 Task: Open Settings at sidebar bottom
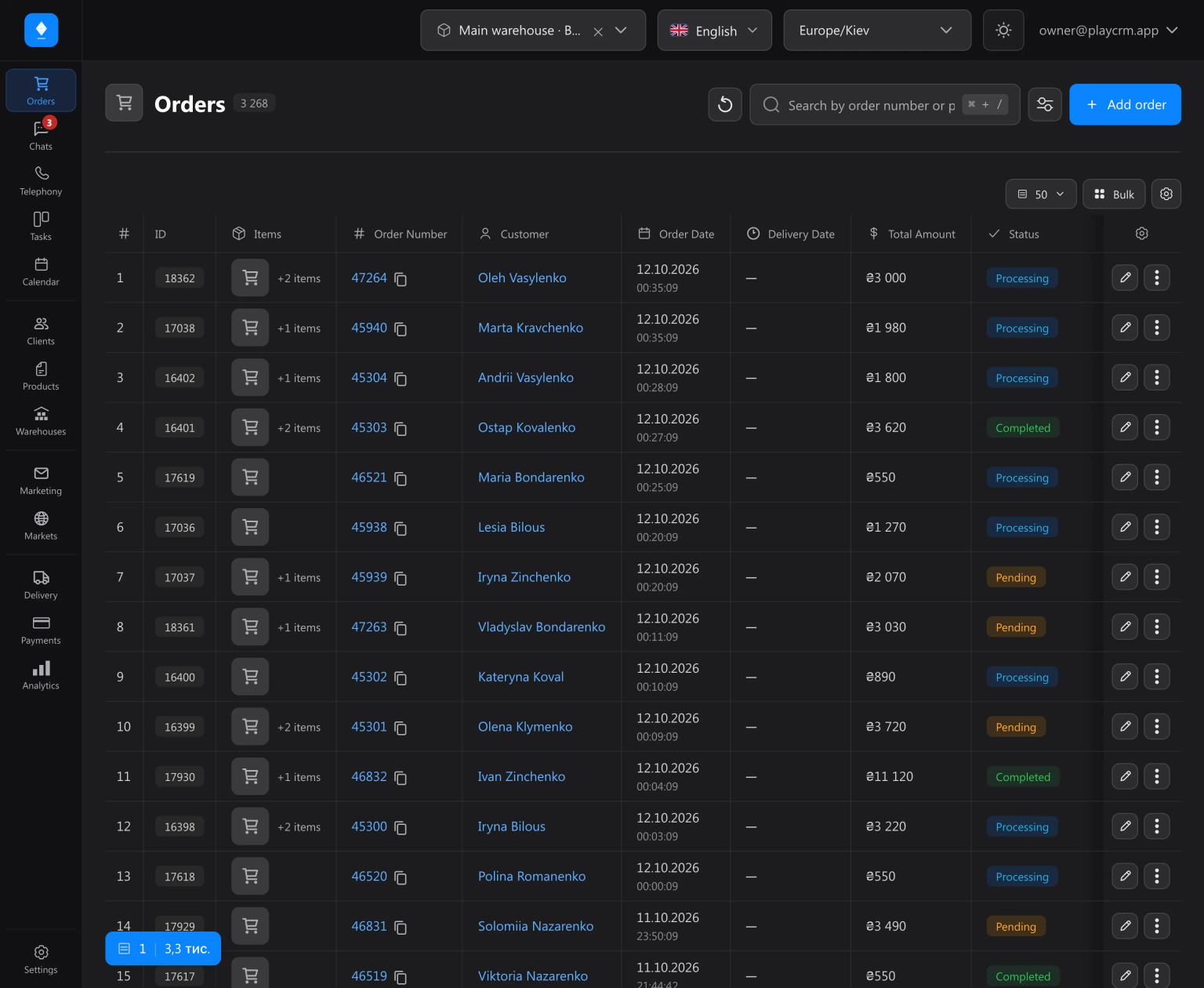pos(41,959)
